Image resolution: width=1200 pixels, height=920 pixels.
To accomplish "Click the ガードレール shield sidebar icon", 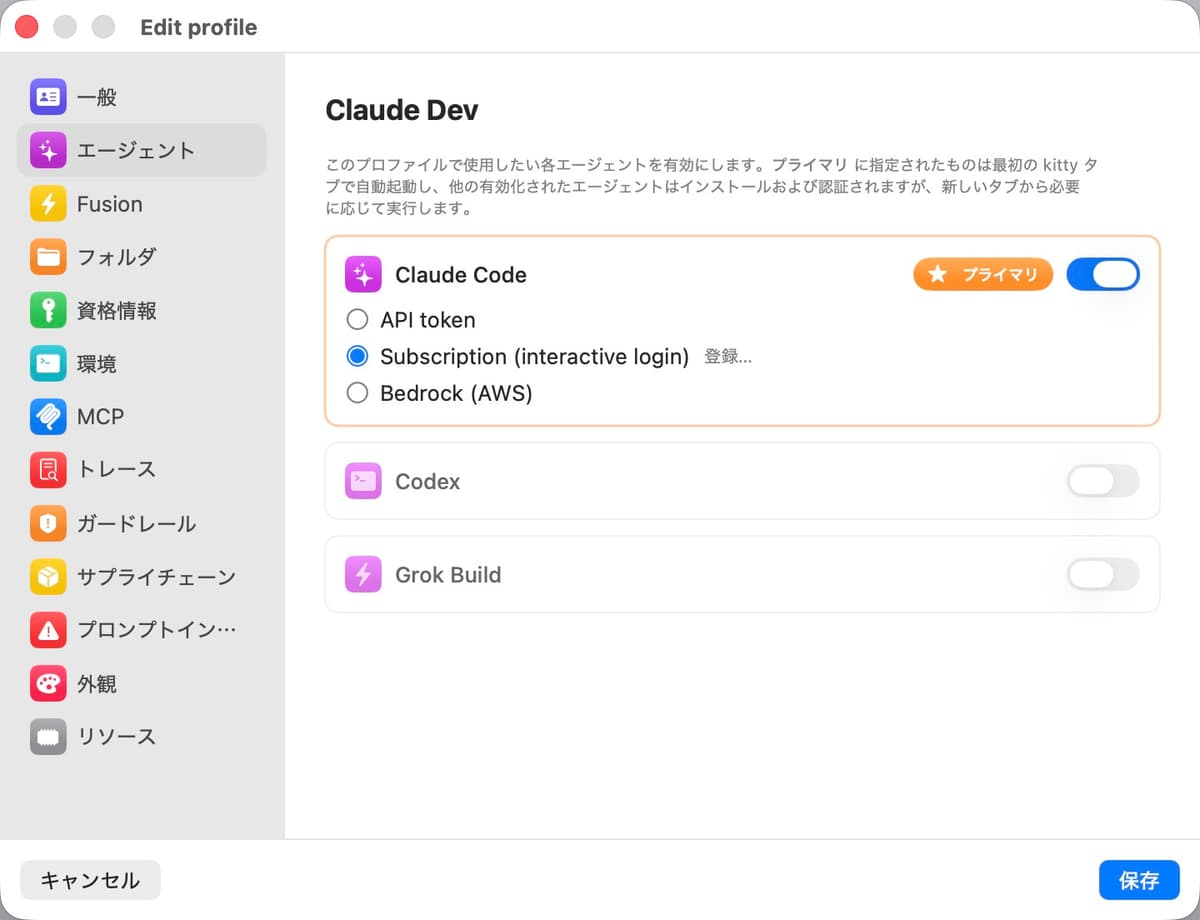I will pyautogui.click(x=48, y=523).
